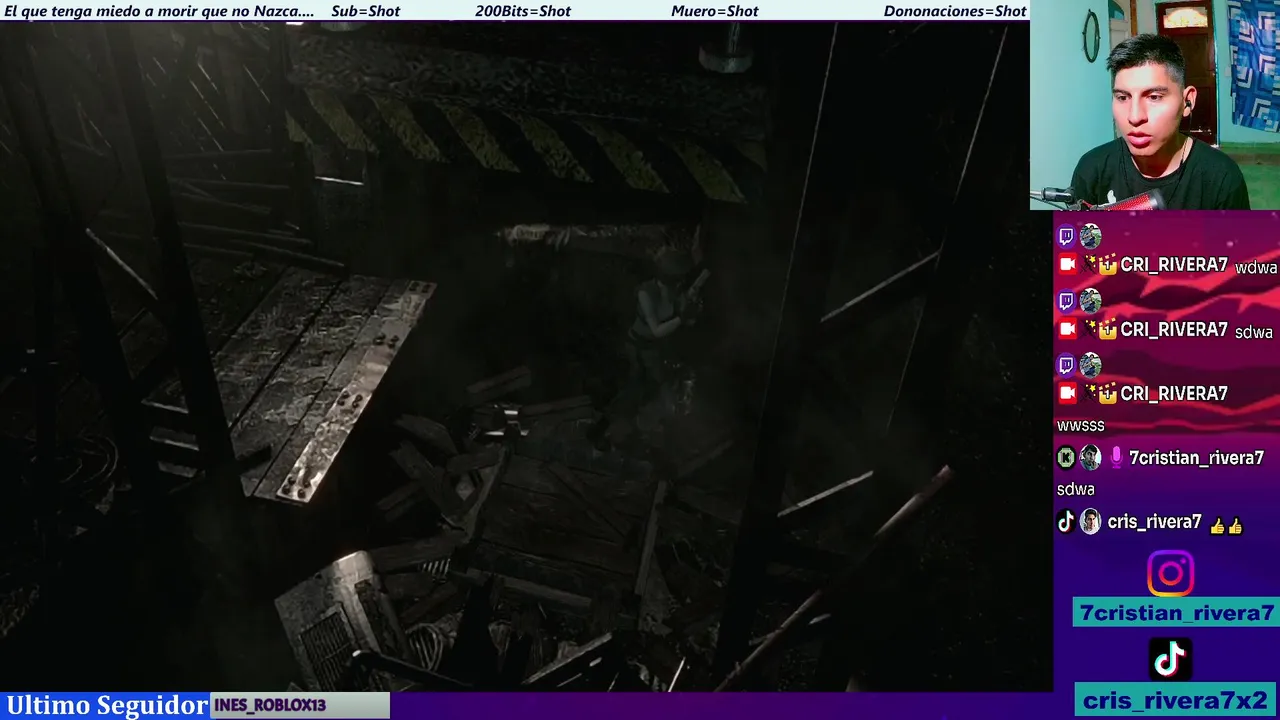Click the avatar beside the cris_rivera7 chat name

[x=1090, y=522]
